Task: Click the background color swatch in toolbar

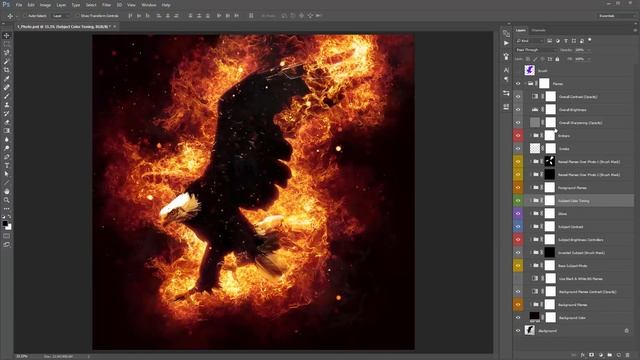Action: click(x=9, y=227)
